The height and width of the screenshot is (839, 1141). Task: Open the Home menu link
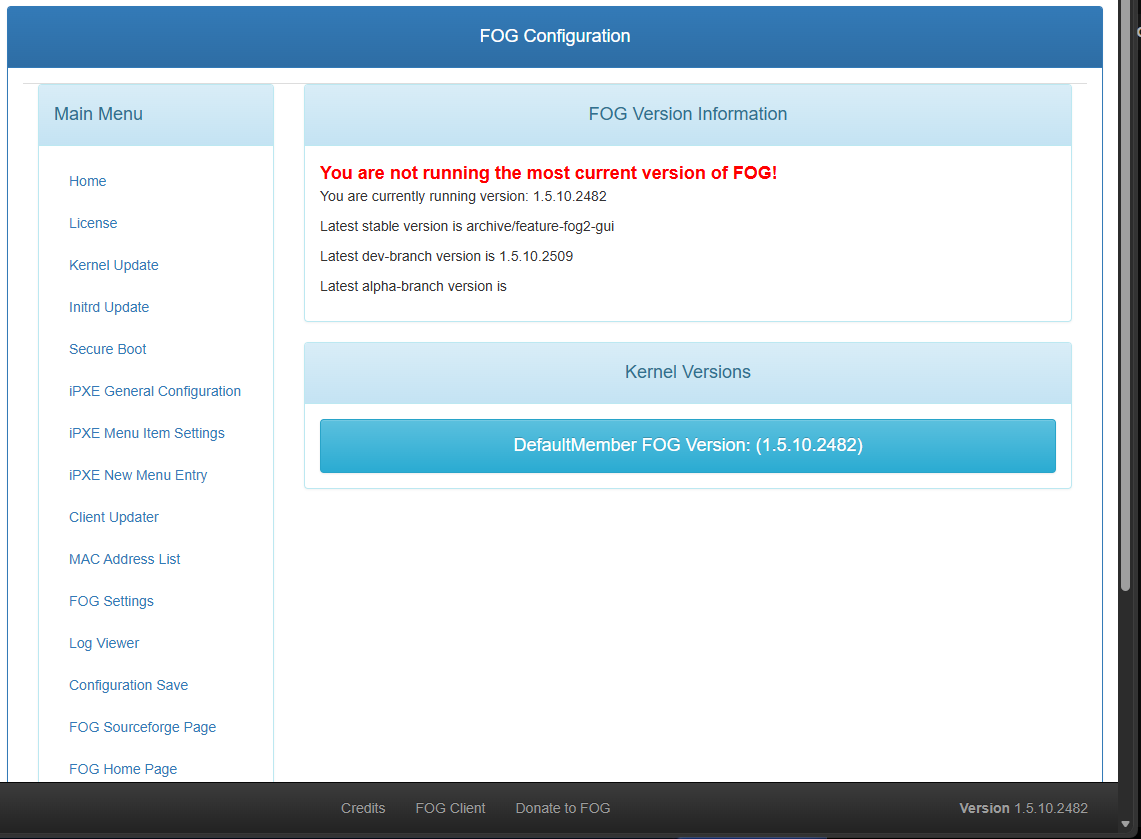(x=87, y=181)
